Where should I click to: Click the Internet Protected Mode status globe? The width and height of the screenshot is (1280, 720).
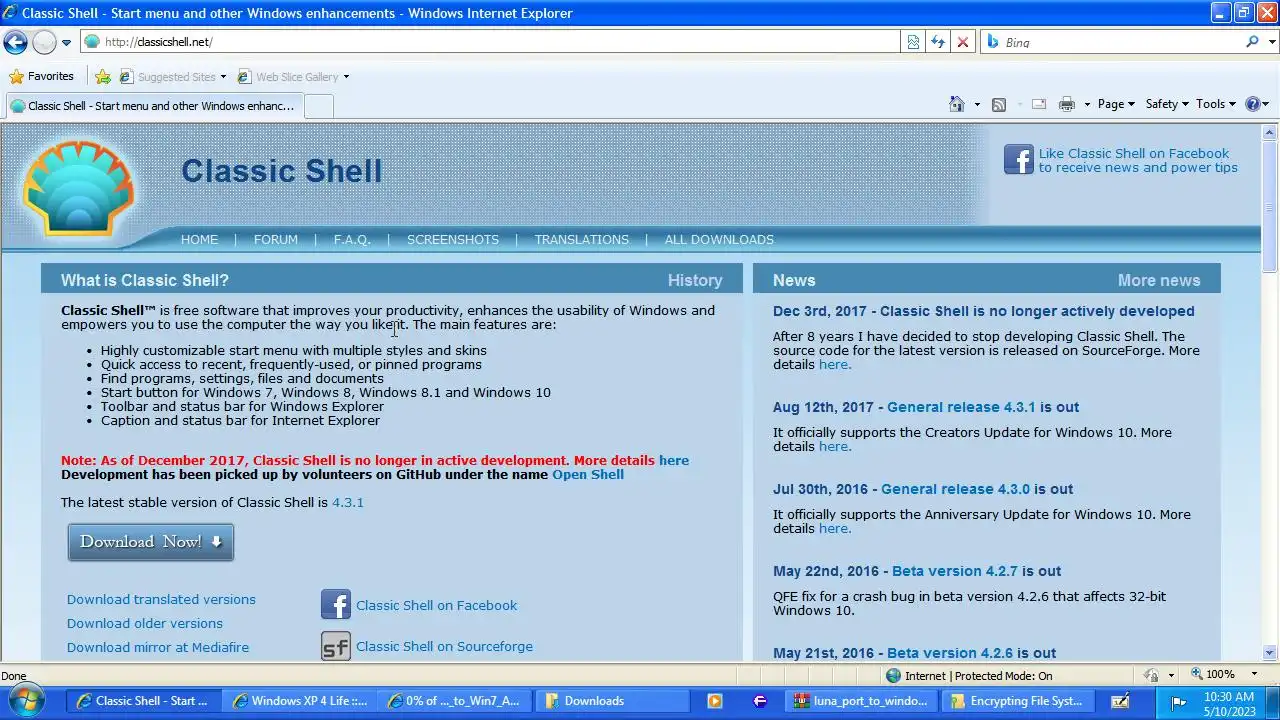(894, 675)
